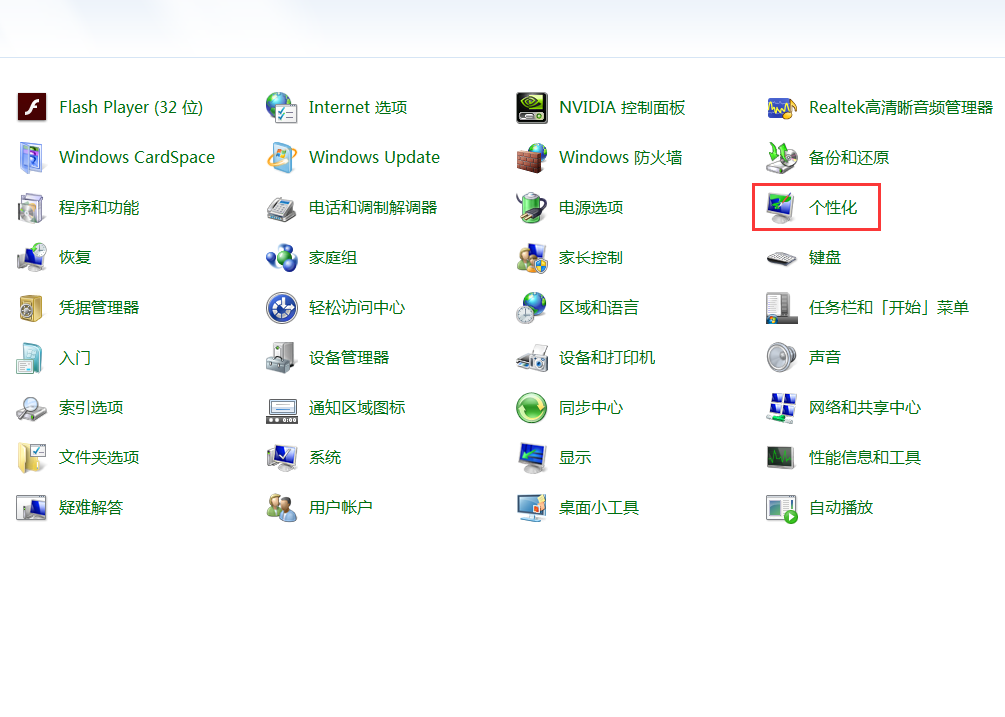
Task: Open the Windows Update icon
Action: click(x=281, y=157)
